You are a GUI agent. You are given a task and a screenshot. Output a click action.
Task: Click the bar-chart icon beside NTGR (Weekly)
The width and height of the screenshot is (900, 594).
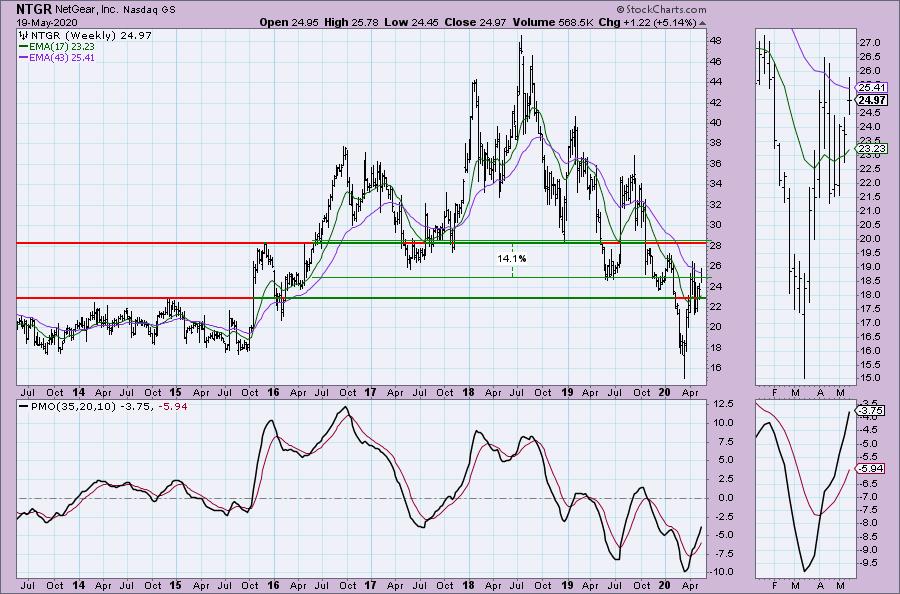click(x=25, y=36)
